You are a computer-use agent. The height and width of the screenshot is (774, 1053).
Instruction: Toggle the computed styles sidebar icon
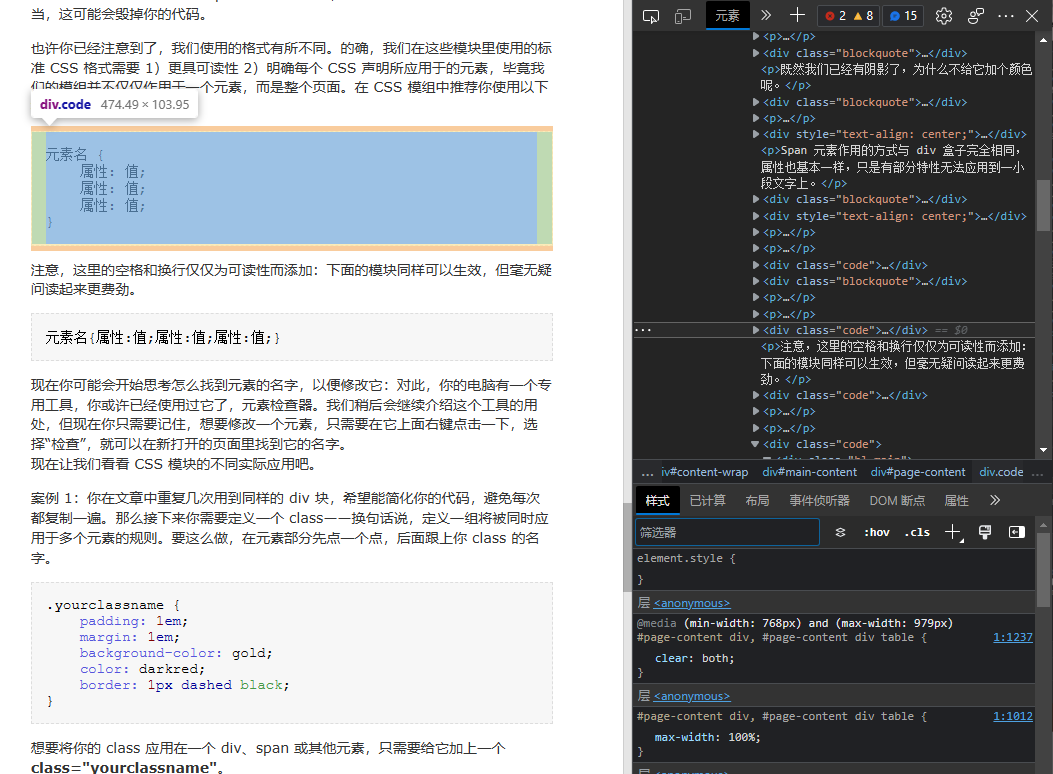1017,532
